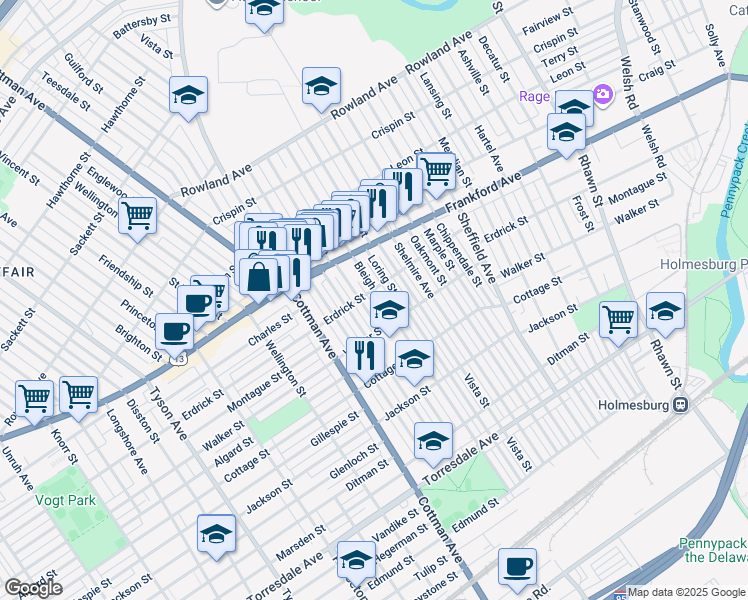Click the Frankford Ave street label
The image size is (748, 600).
coord(484,193)
